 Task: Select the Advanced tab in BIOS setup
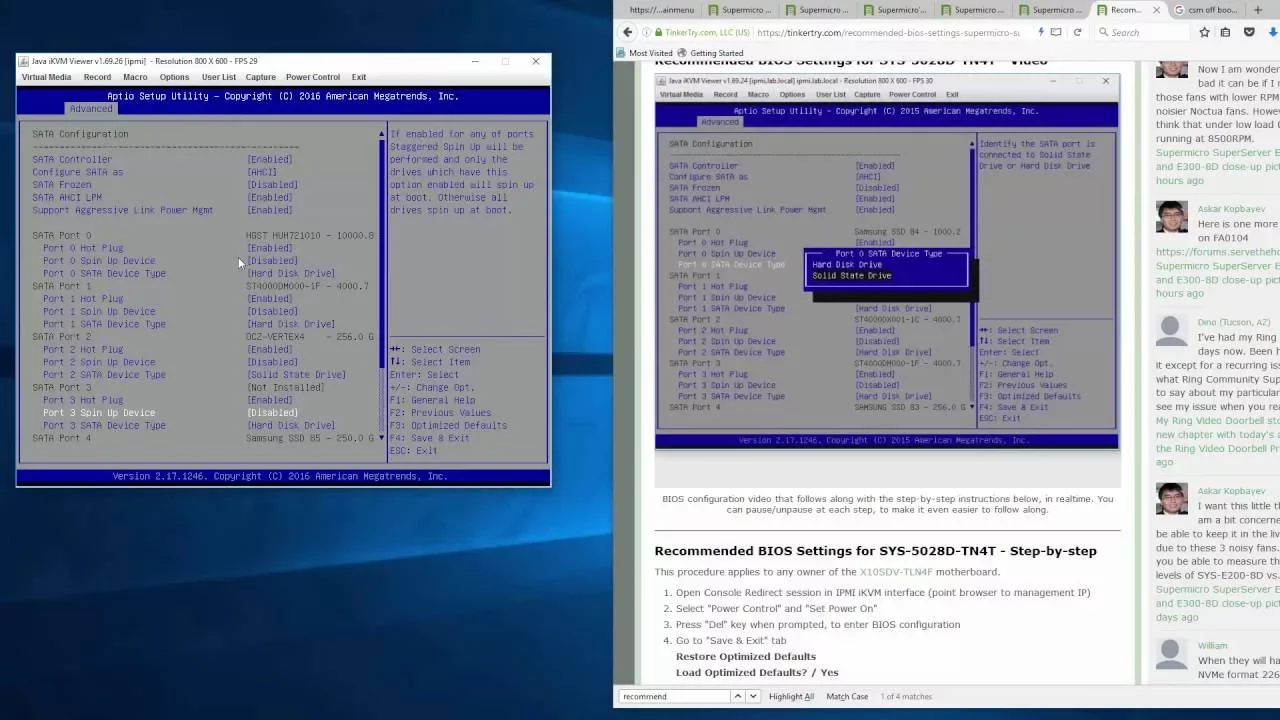click(x=90, y=109)
